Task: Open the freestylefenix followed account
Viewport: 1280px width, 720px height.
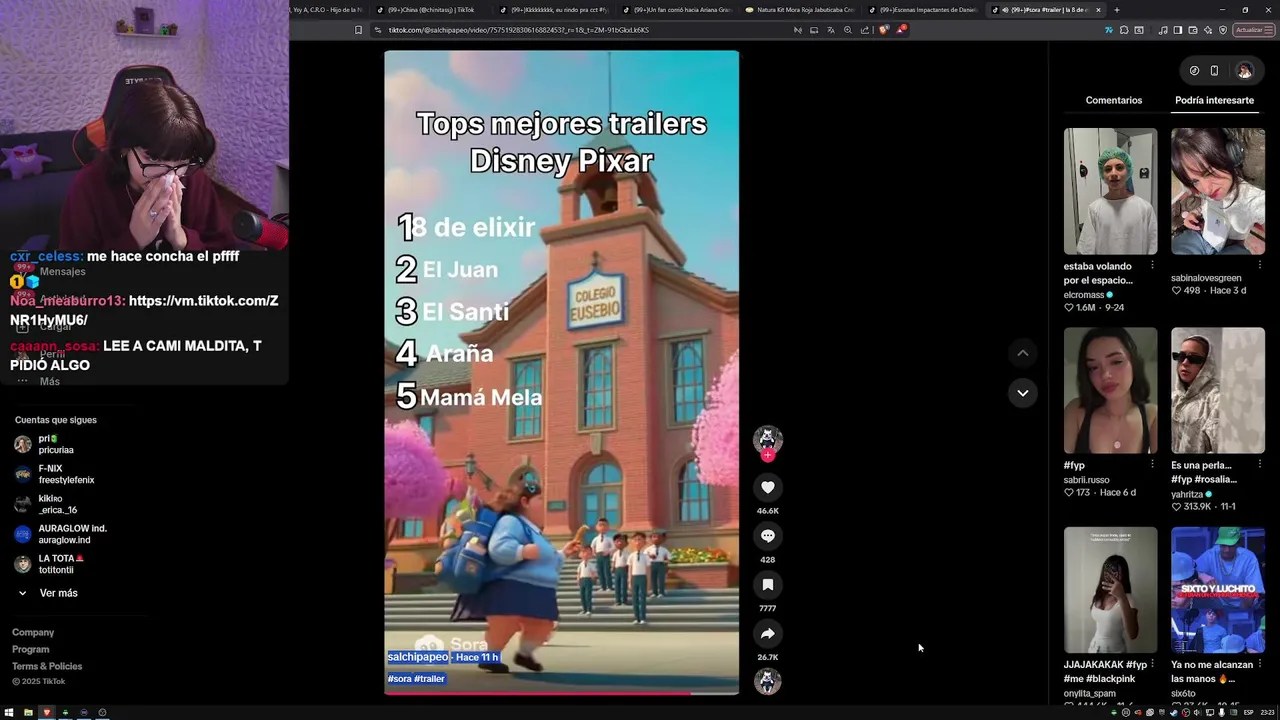Action: pos(66,474)
